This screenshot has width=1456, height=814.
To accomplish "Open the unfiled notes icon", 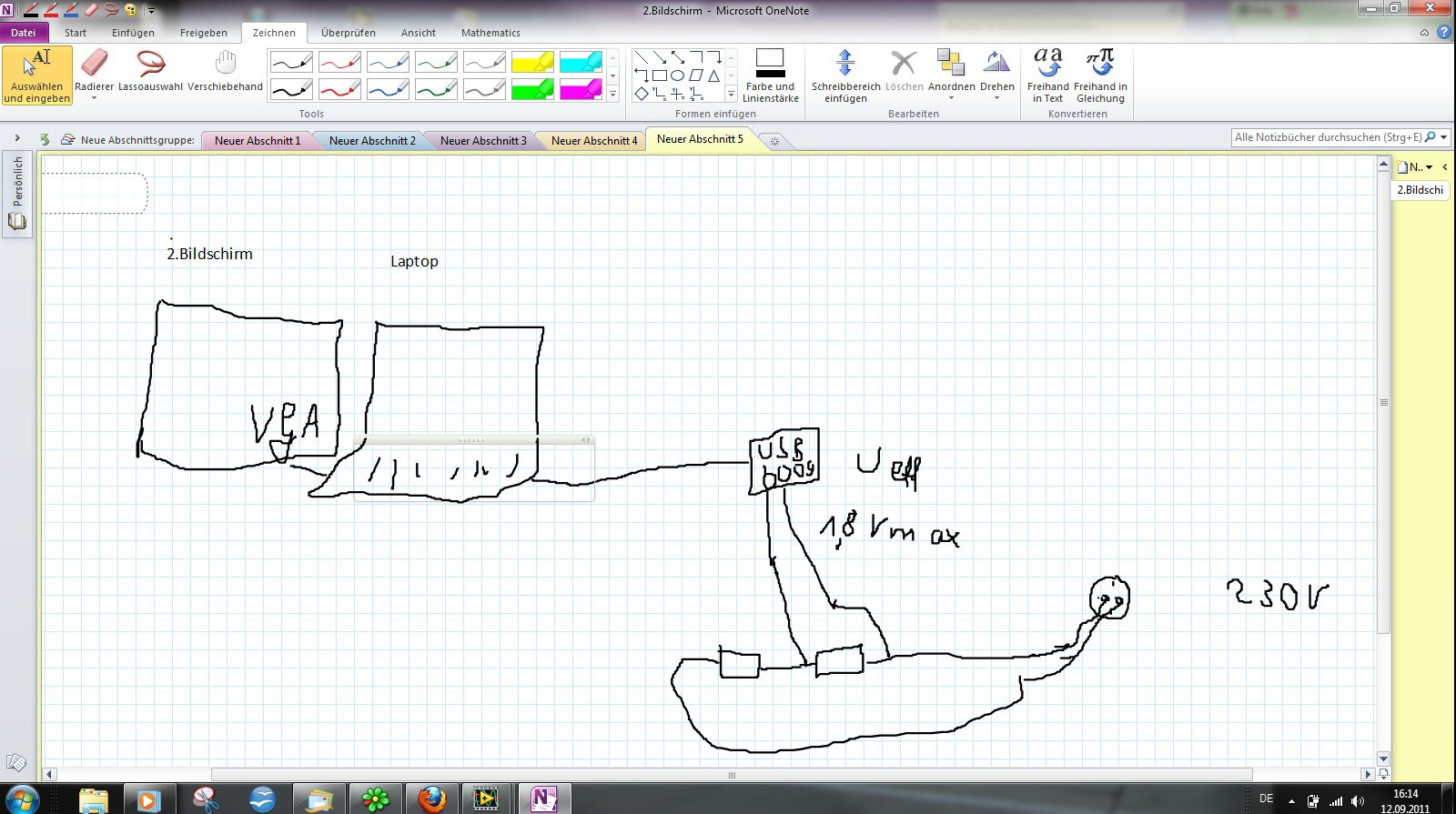I will 15,762.
